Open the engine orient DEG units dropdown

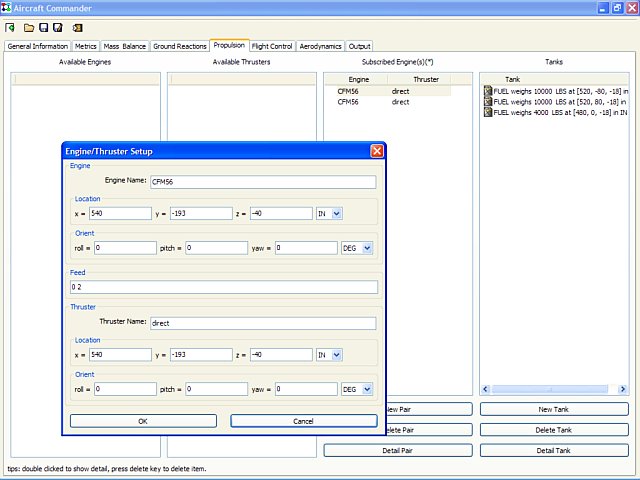tap(367, 248)
